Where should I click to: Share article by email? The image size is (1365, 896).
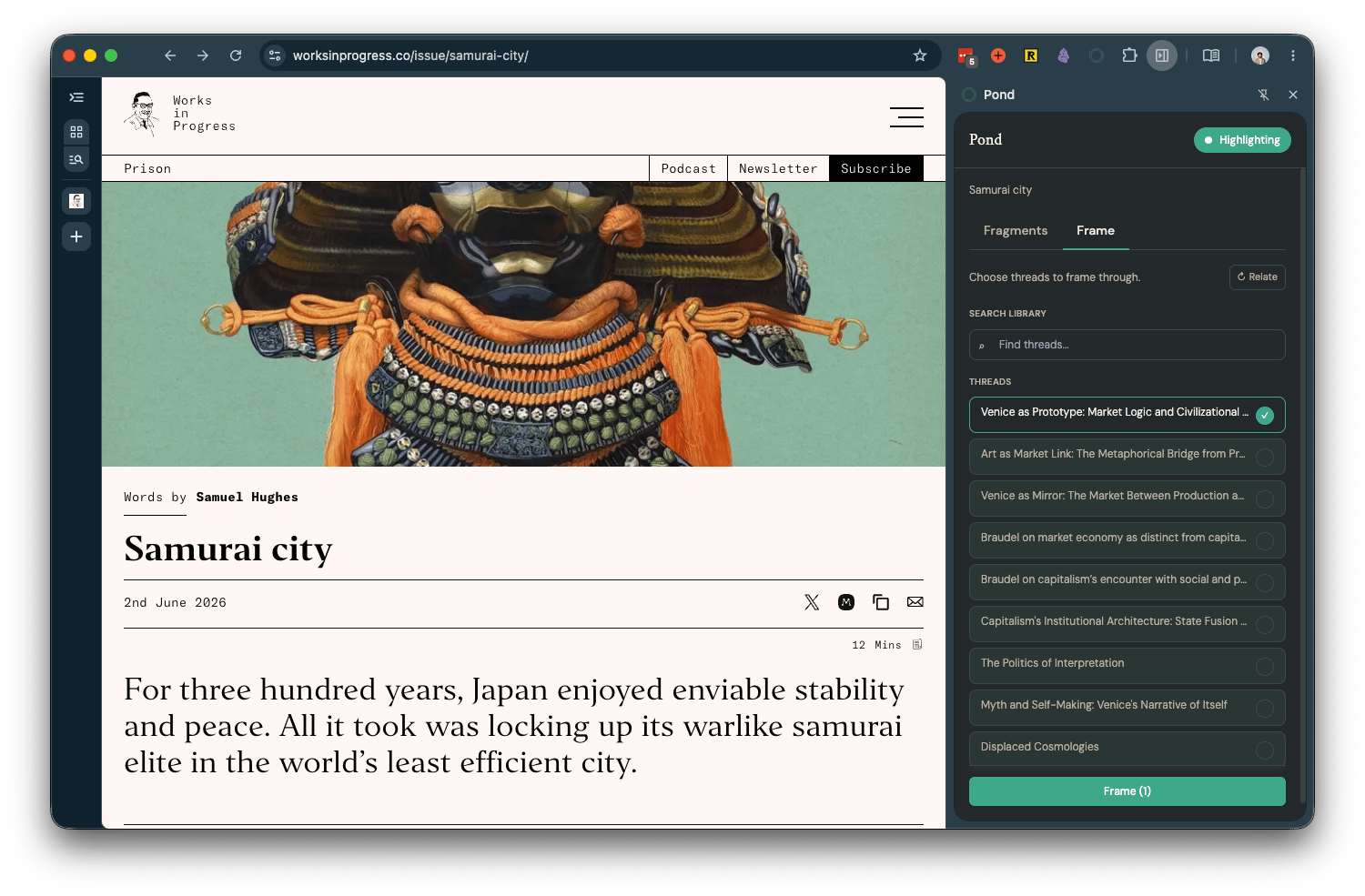(915, 602)
